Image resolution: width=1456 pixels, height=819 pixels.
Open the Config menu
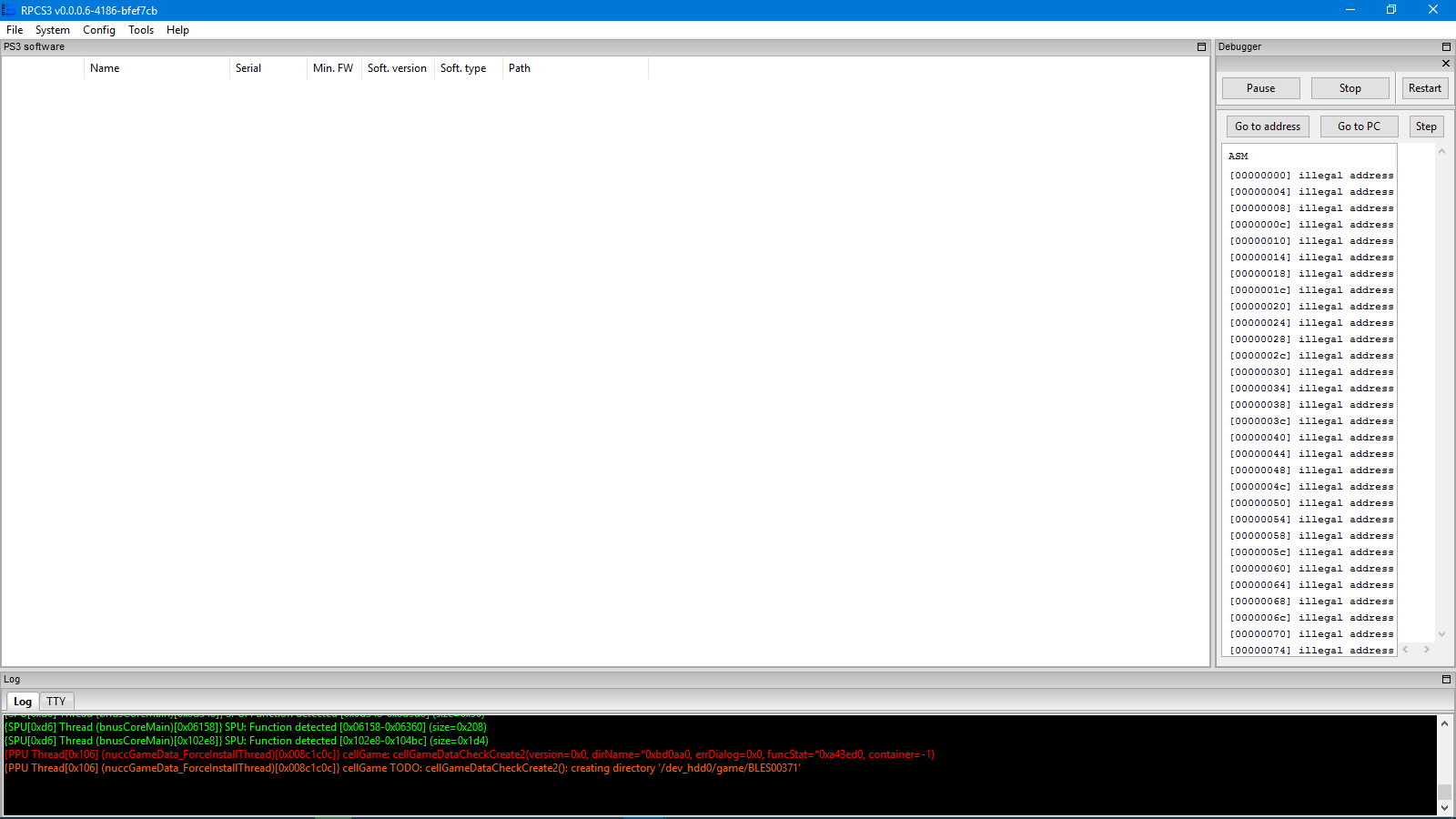[x=99, y=30]
